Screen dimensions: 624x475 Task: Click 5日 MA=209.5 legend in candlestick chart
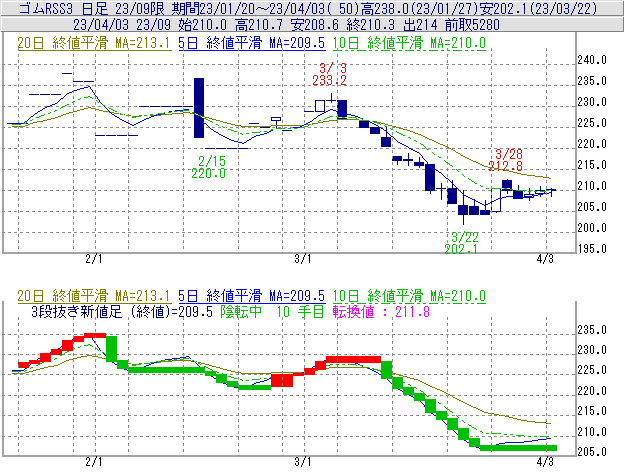coord(252,43)
